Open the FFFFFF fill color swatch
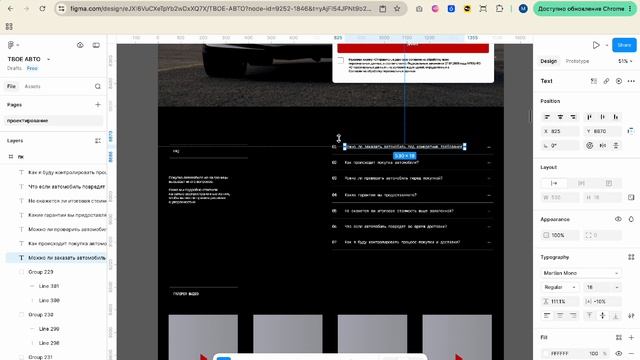The image size is (640, 360). pos(546,353)
